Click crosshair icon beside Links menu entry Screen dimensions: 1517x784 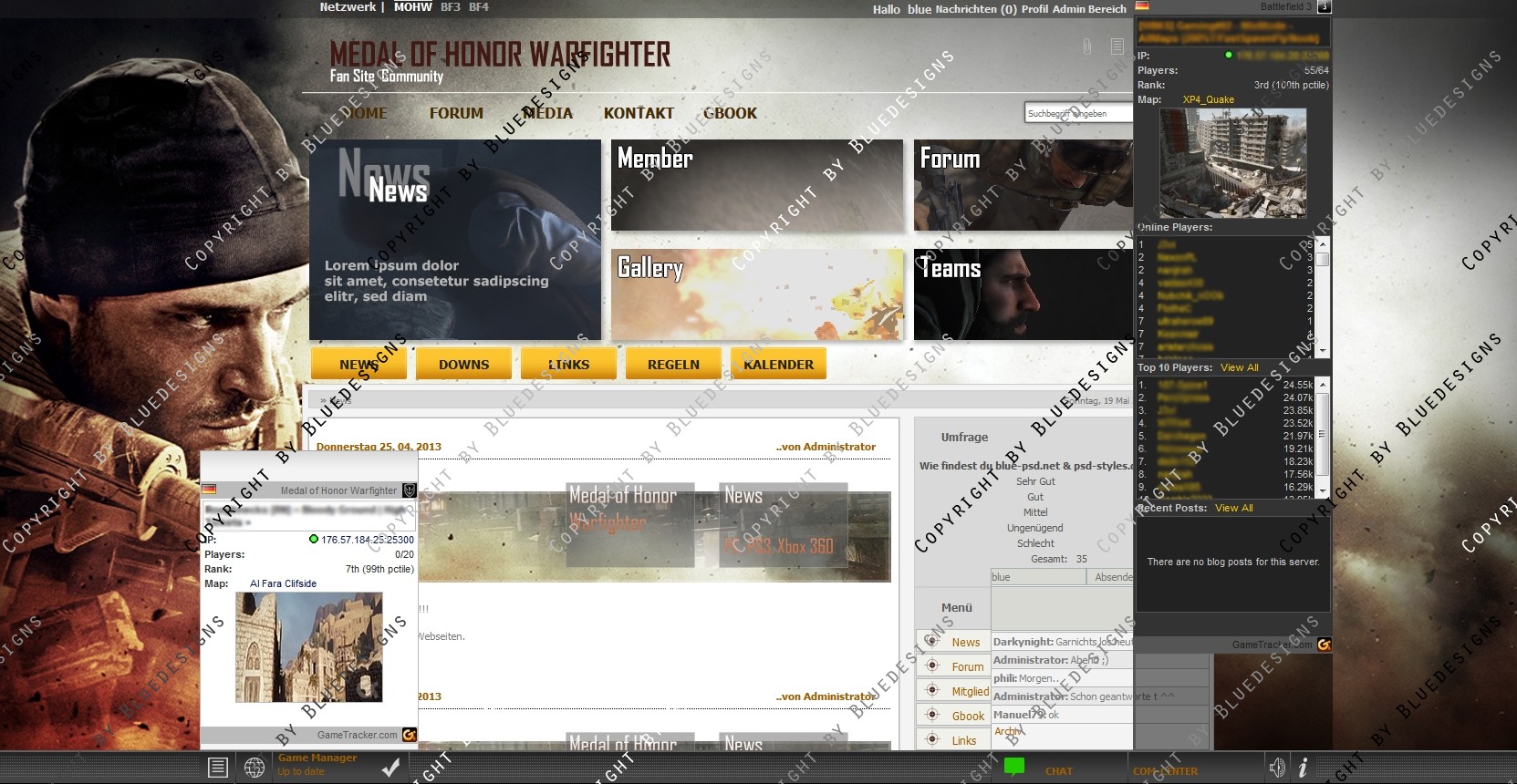[x=932, y=739]
